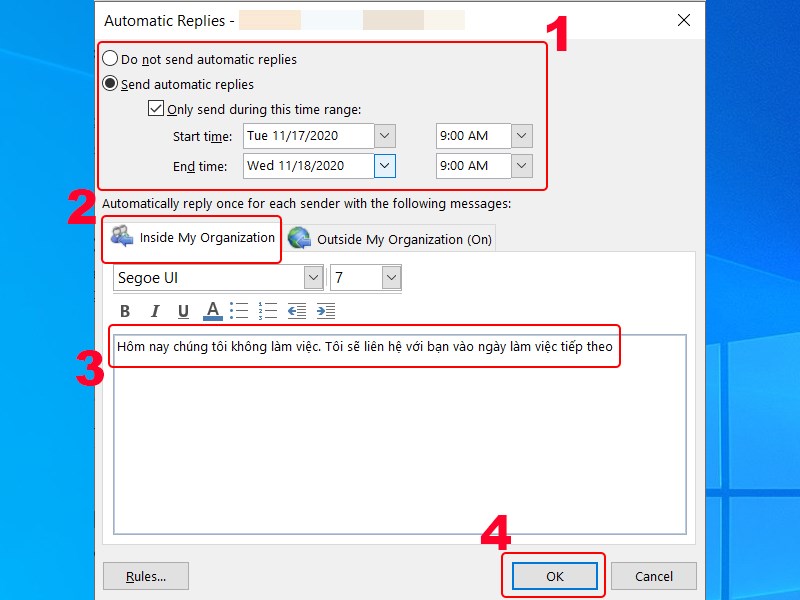Viewport: 800px width, 600px height.
Task: Insert a numbered list
Action: 267,311
